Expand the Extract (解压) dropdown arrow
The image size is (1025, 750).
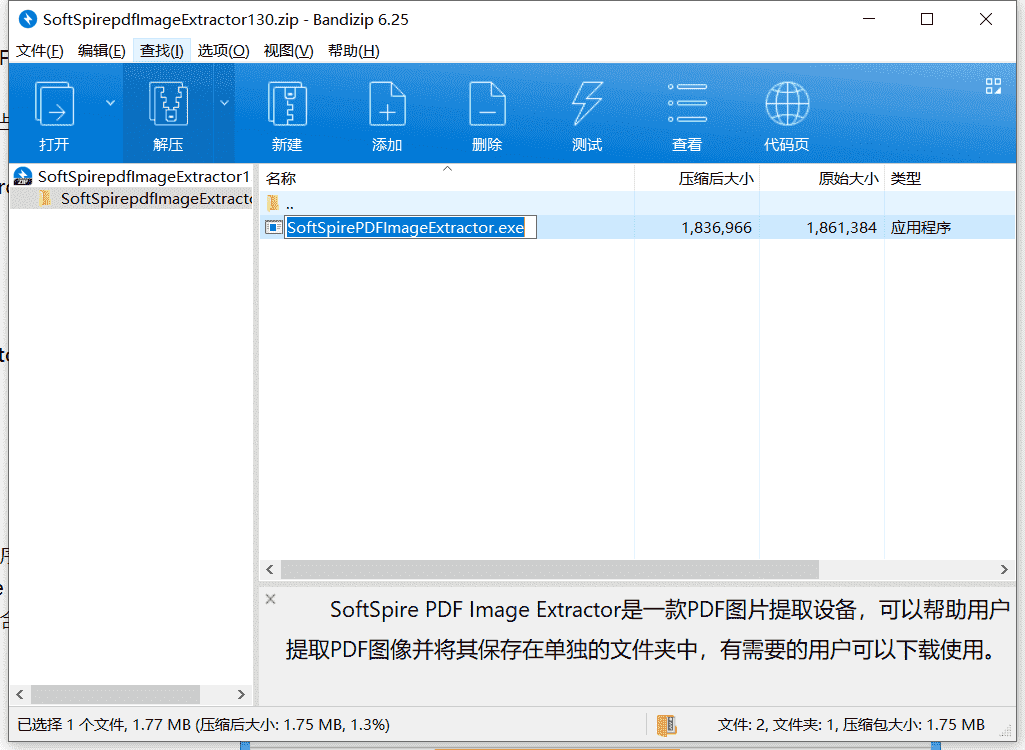tap(224, 103)
